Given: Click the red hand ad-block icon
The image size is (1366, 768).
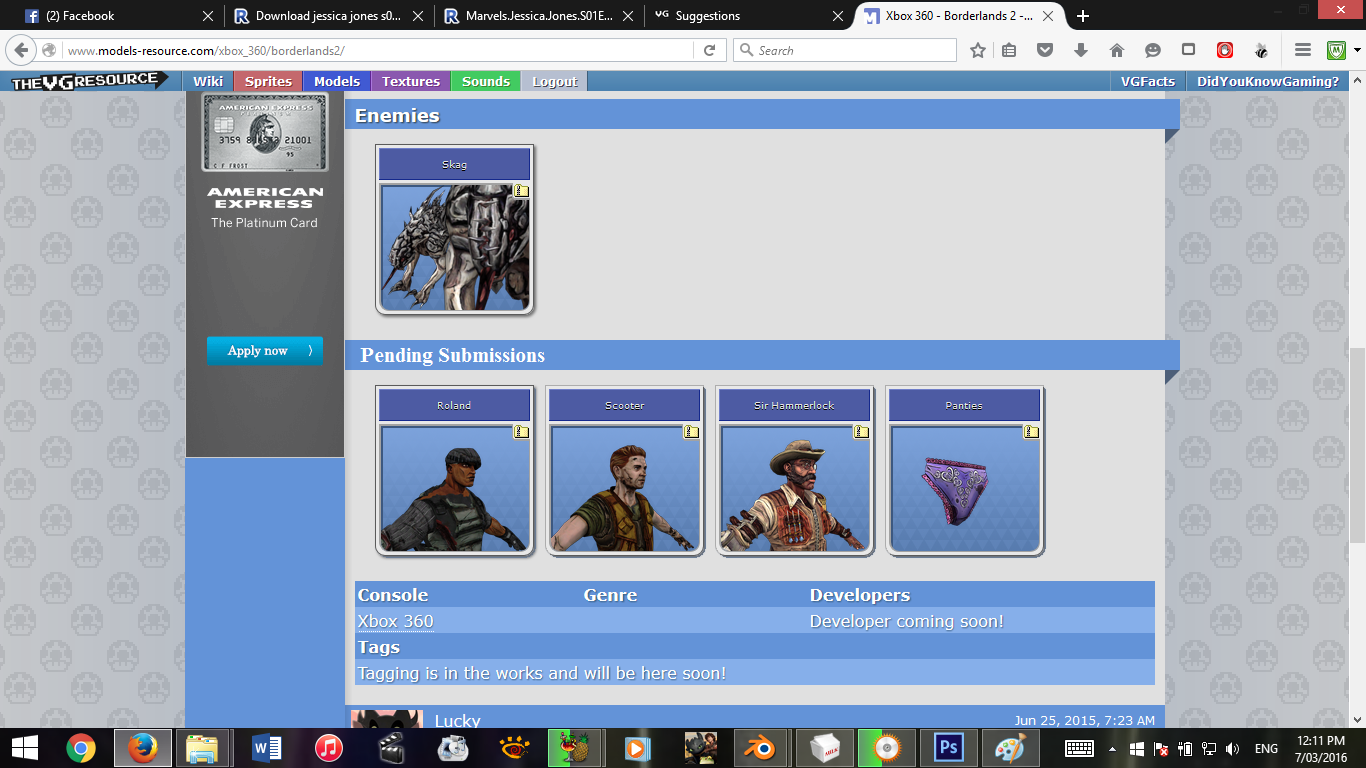Looking at the screenshot, I should pos(1225,50).
